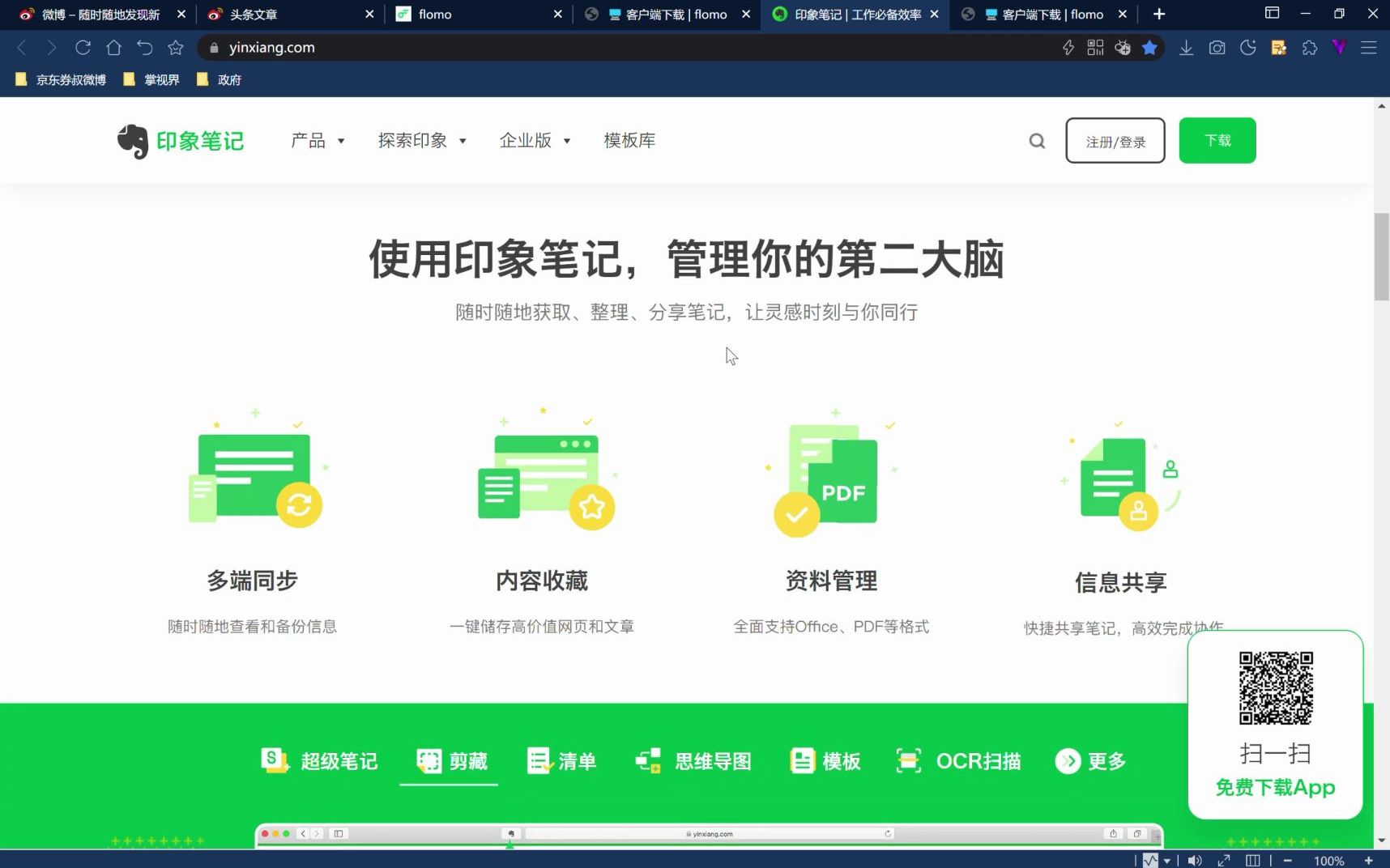Screen dimensions: 1390x868
Task: Click the 思维导图 mind map icon
Action: point(647,760)
